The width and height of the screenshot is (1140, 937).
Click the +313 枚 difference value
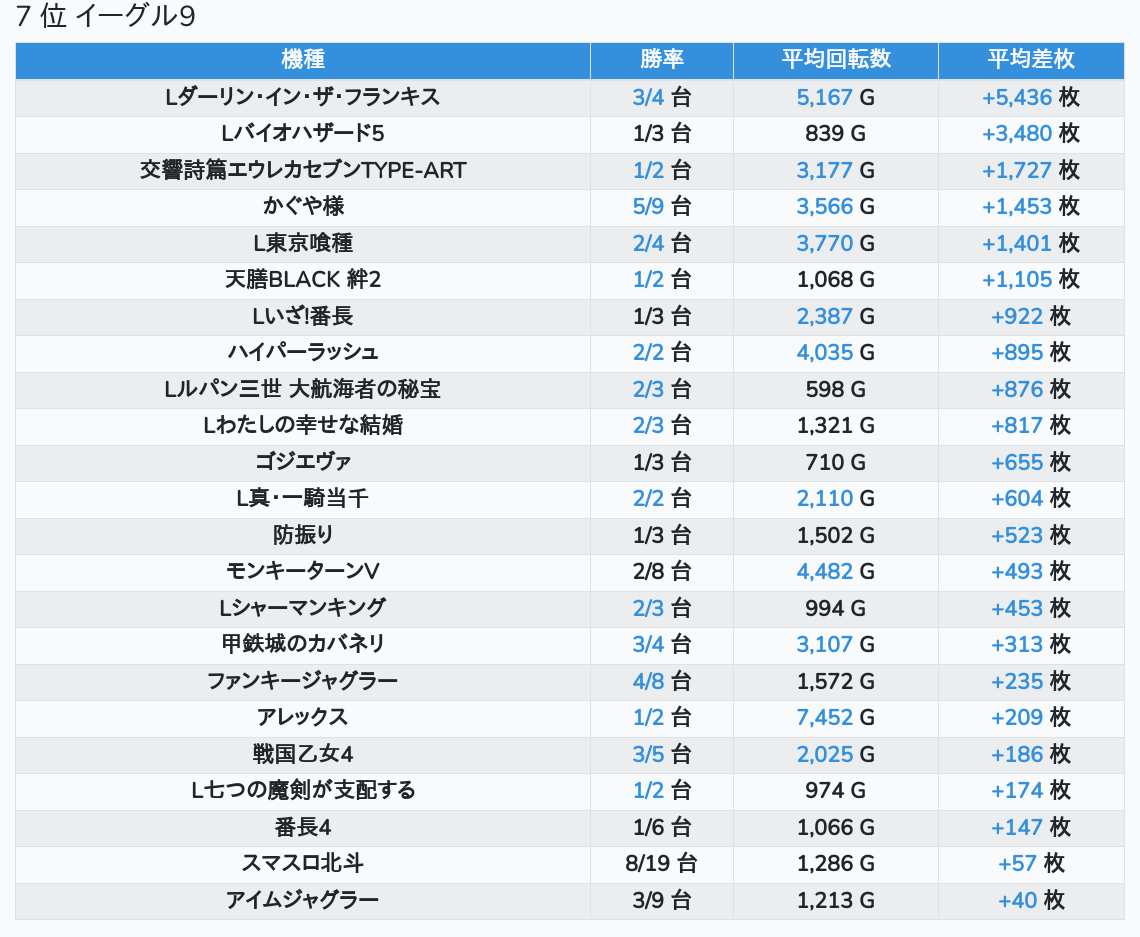(x=1031, y=644)
